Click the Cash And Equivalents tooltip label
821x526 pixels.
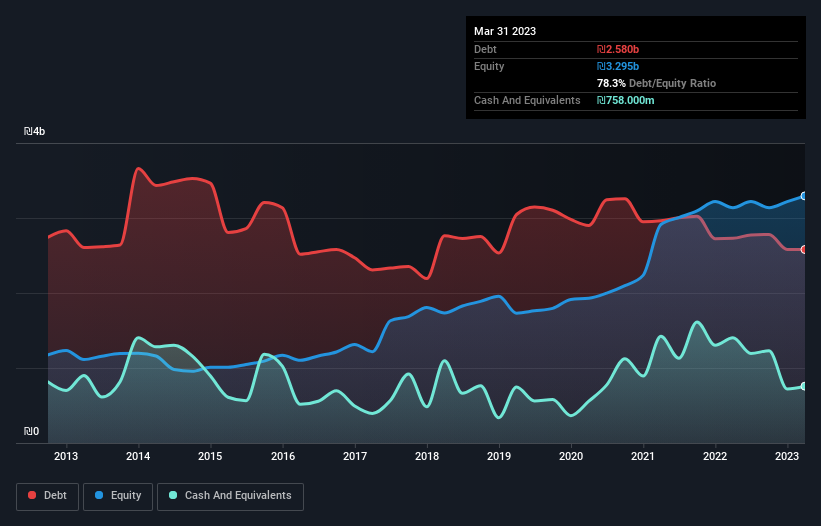point(527,100)
